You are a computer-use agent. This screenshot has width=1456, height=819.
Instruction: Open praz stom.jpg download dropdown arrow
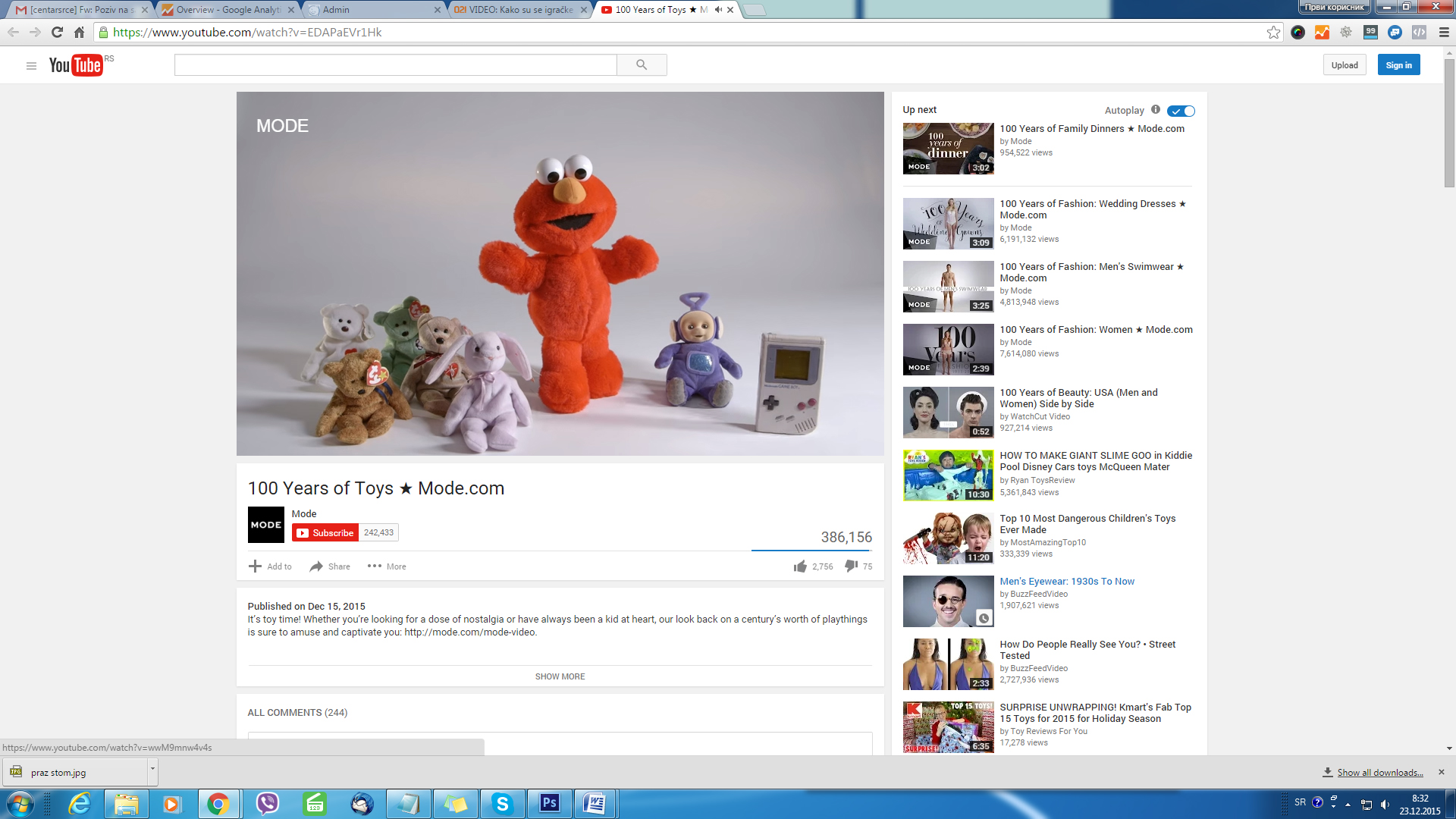152,769
